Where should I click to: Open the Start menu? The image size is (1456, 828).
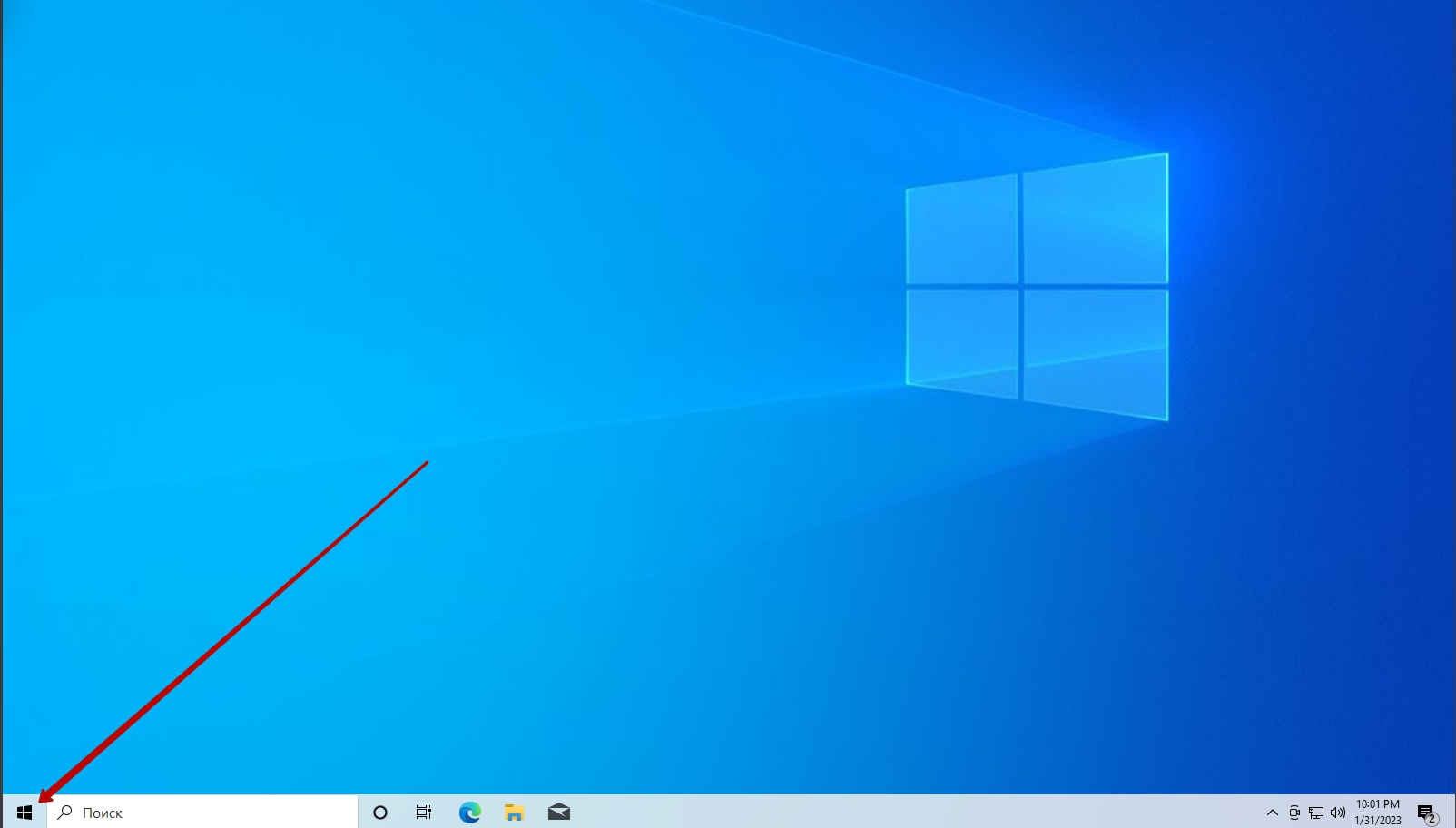pyautogui.click(x=25, y=813)
